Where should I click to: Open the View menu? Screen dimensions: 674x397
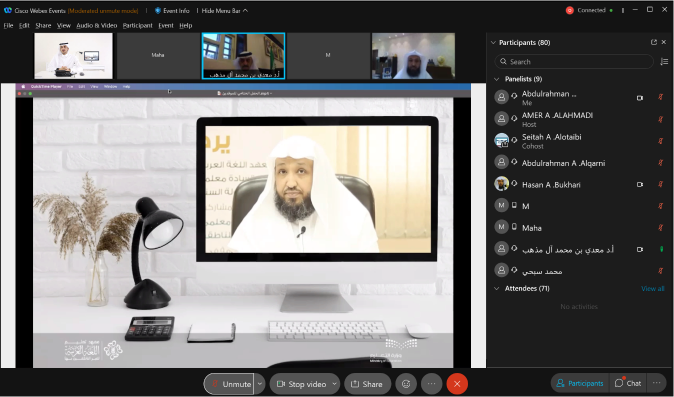point(64,26)
